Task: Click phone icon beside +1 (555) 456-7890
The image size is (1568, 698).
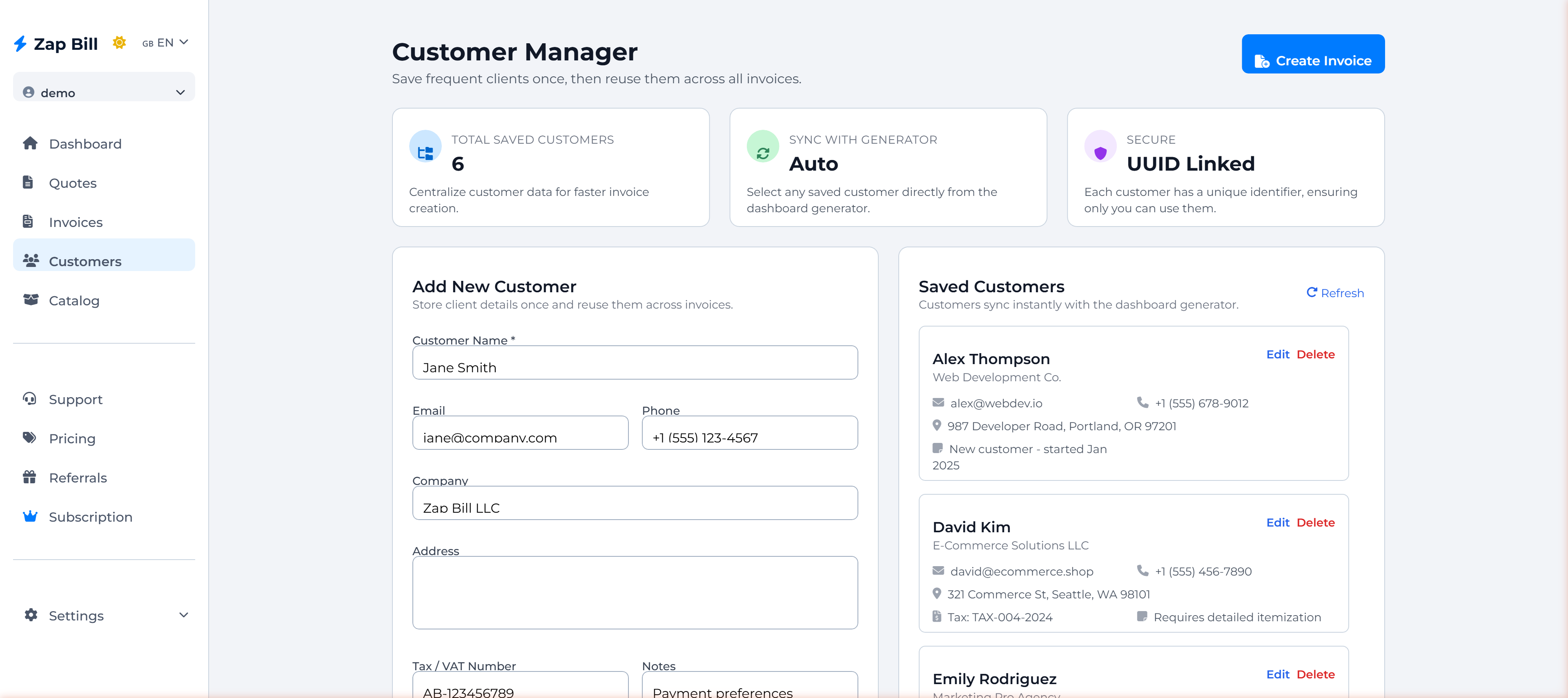Action: tap(1143, 570)
